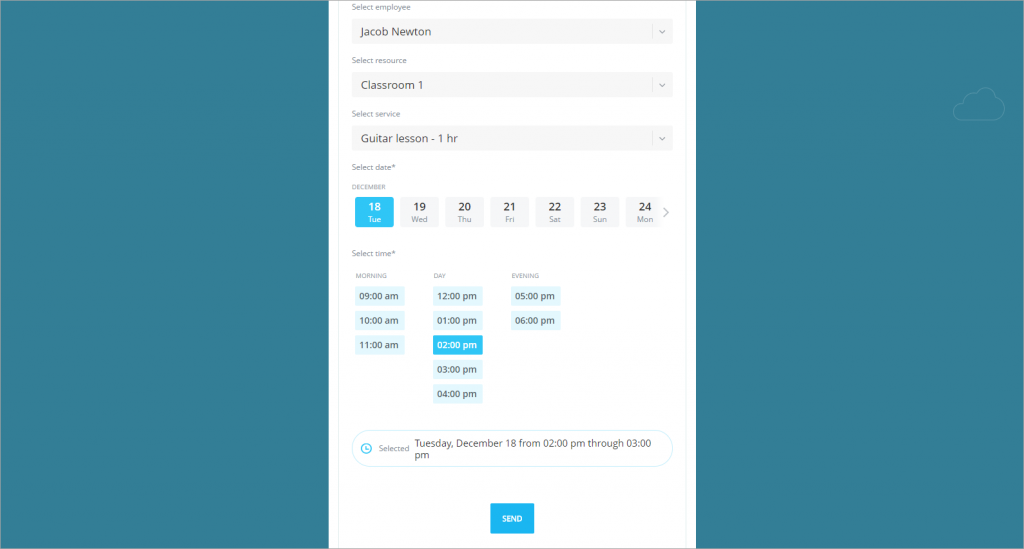Screen dimensions: 1024x549
Task: Click the Select resource label
Action: [379, 60]
